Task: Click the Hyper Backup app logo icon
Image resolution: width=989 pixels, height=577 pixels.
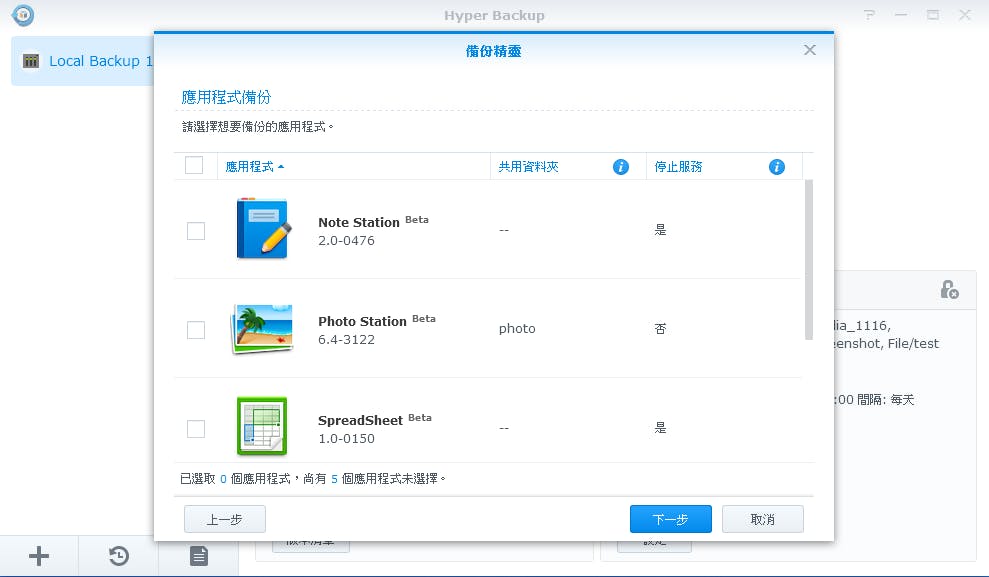Action: tap(23, 15)
